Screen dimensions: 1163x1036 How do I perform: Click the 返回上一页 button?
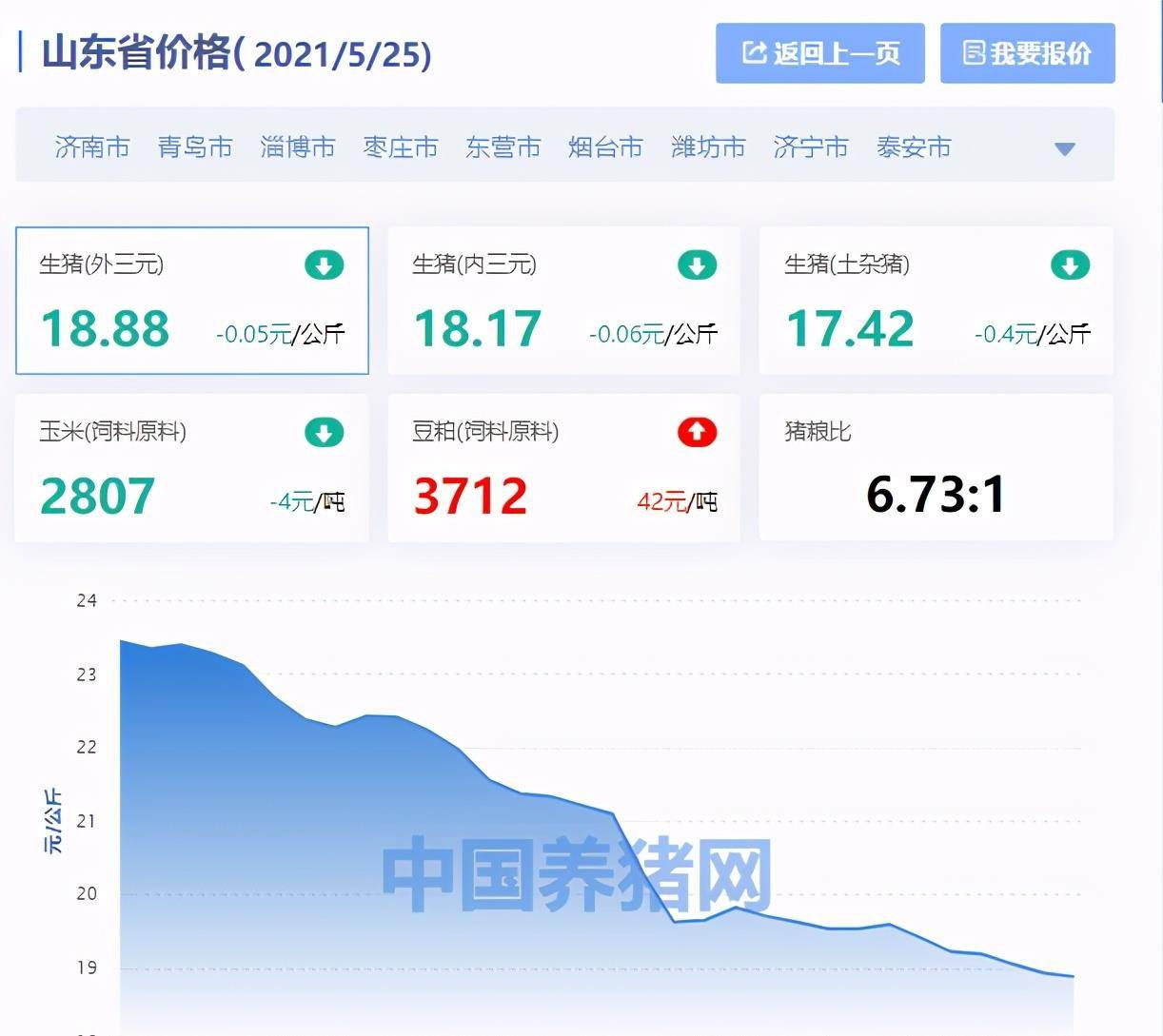[819, 53]
